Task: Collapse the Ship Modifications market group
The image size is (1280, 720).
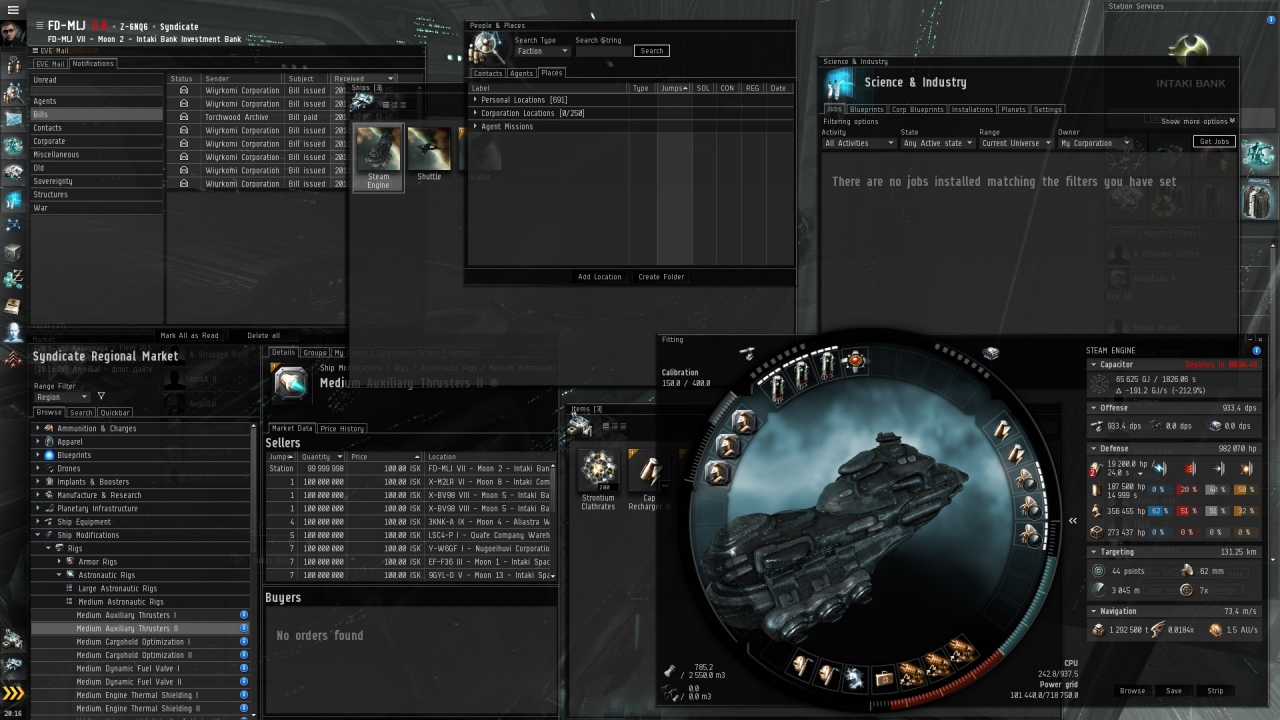Action: pyautogui.click(x=39, y=535)
